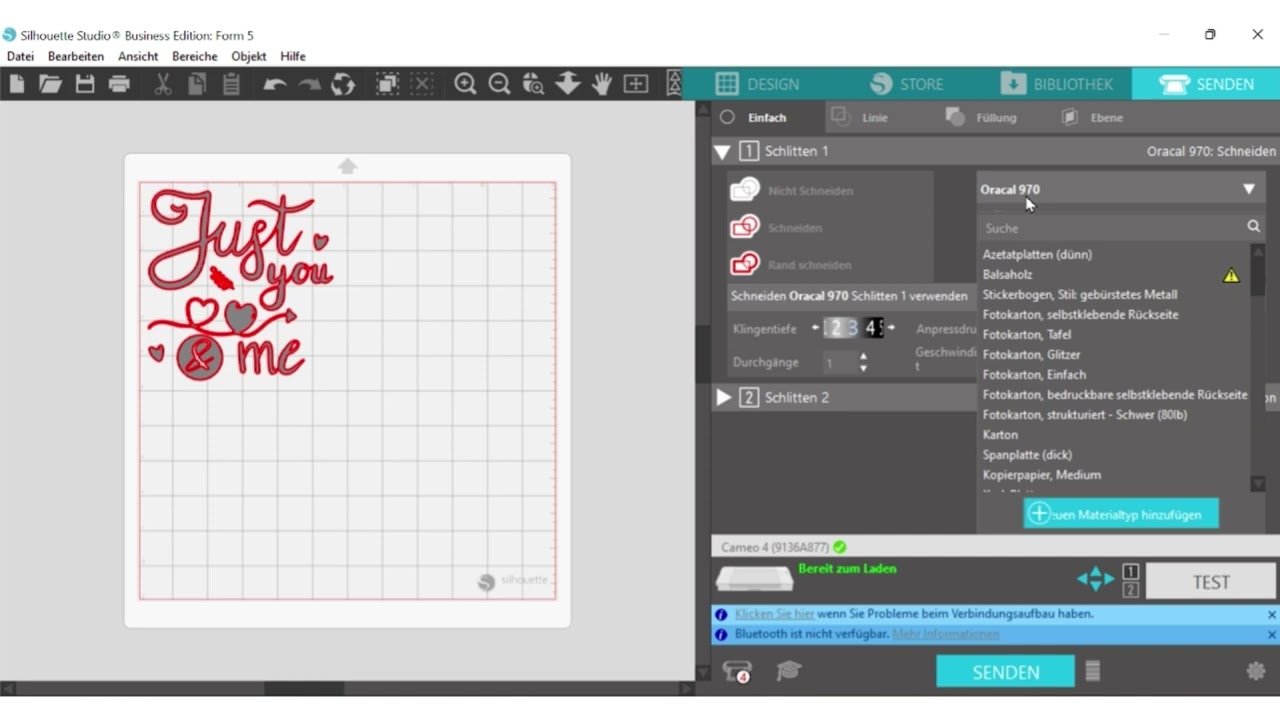Open the graduation cap tutorials icon

click(789, 671)
